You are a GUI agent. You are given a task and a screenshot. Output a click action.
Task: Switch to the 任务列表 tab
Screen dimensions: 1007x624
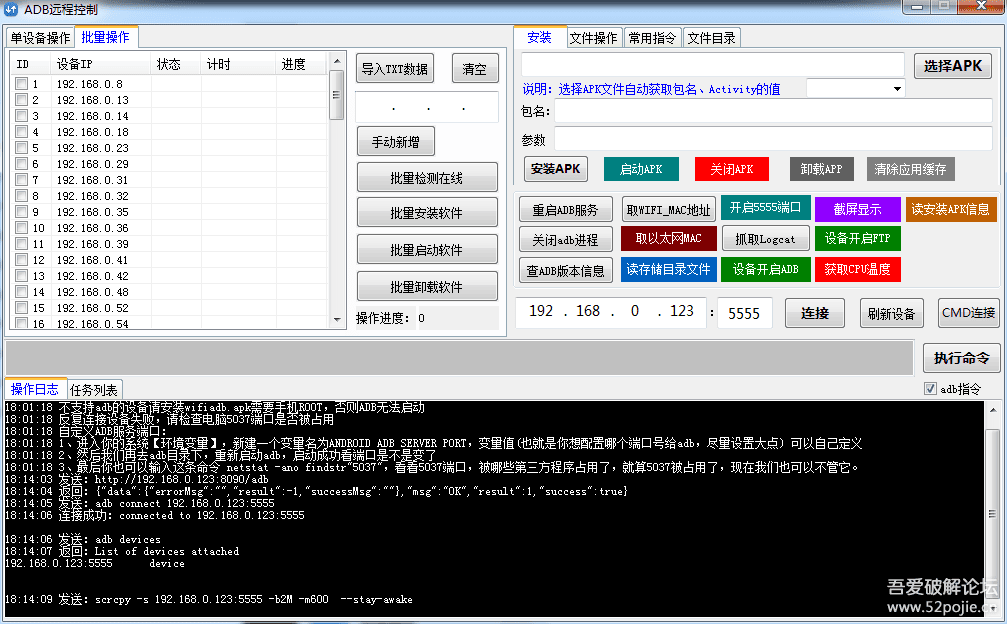click(94, 389)
